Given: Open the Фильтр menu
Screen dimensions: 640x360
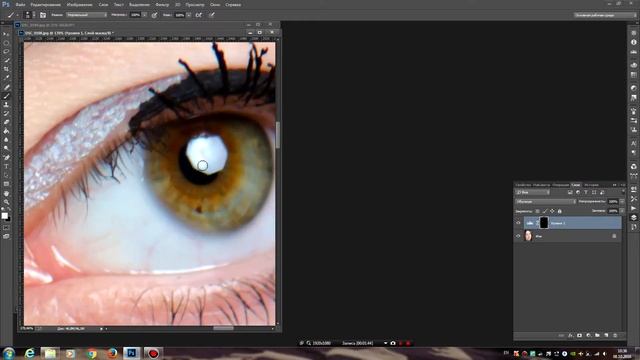Looking at the screenshot, I should tap(162, 5).
